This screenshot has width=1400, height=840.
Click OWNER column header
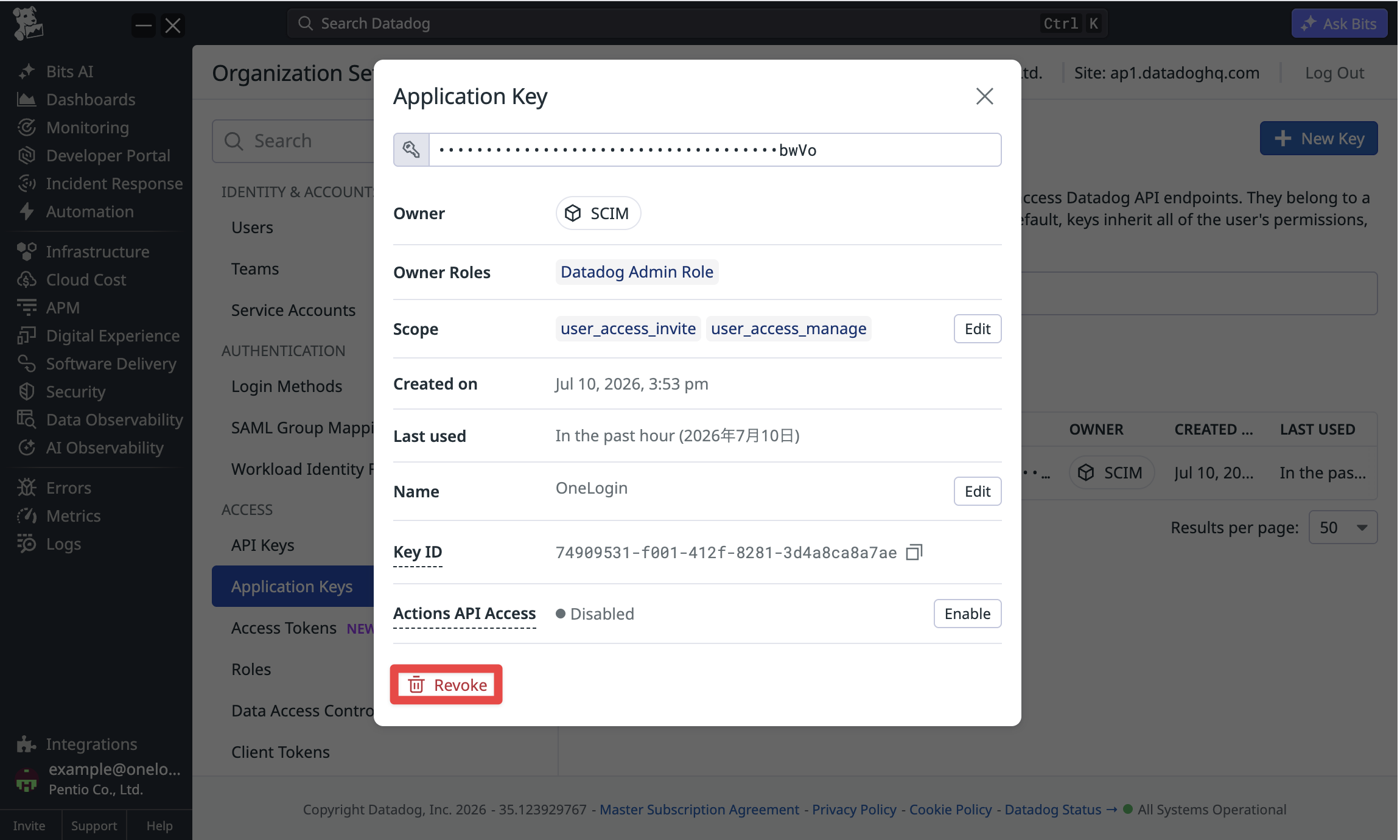tap(1096, 429)
